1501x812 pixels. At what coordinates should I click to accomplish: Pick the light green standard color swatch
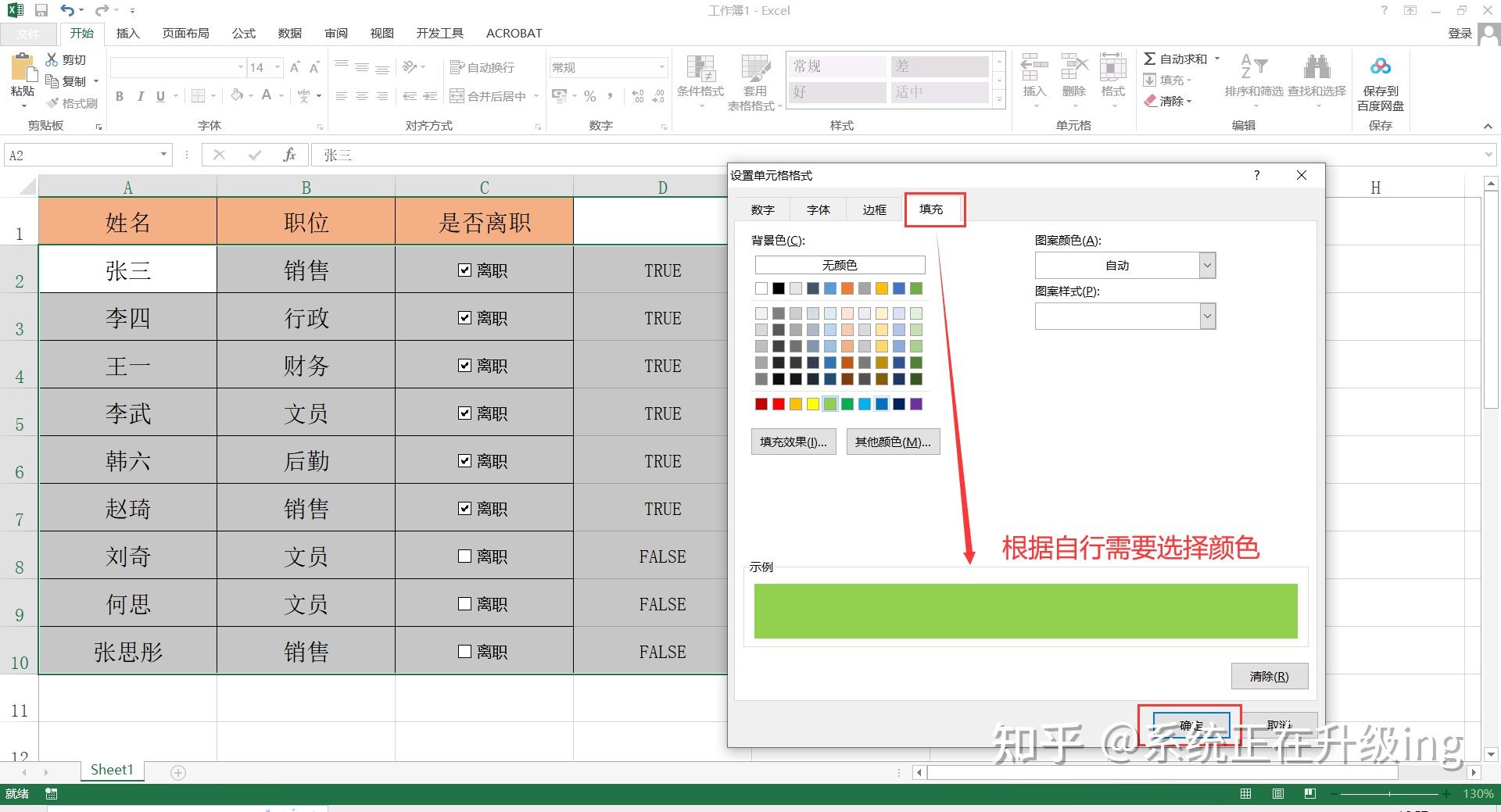click(x=830, y=404)
